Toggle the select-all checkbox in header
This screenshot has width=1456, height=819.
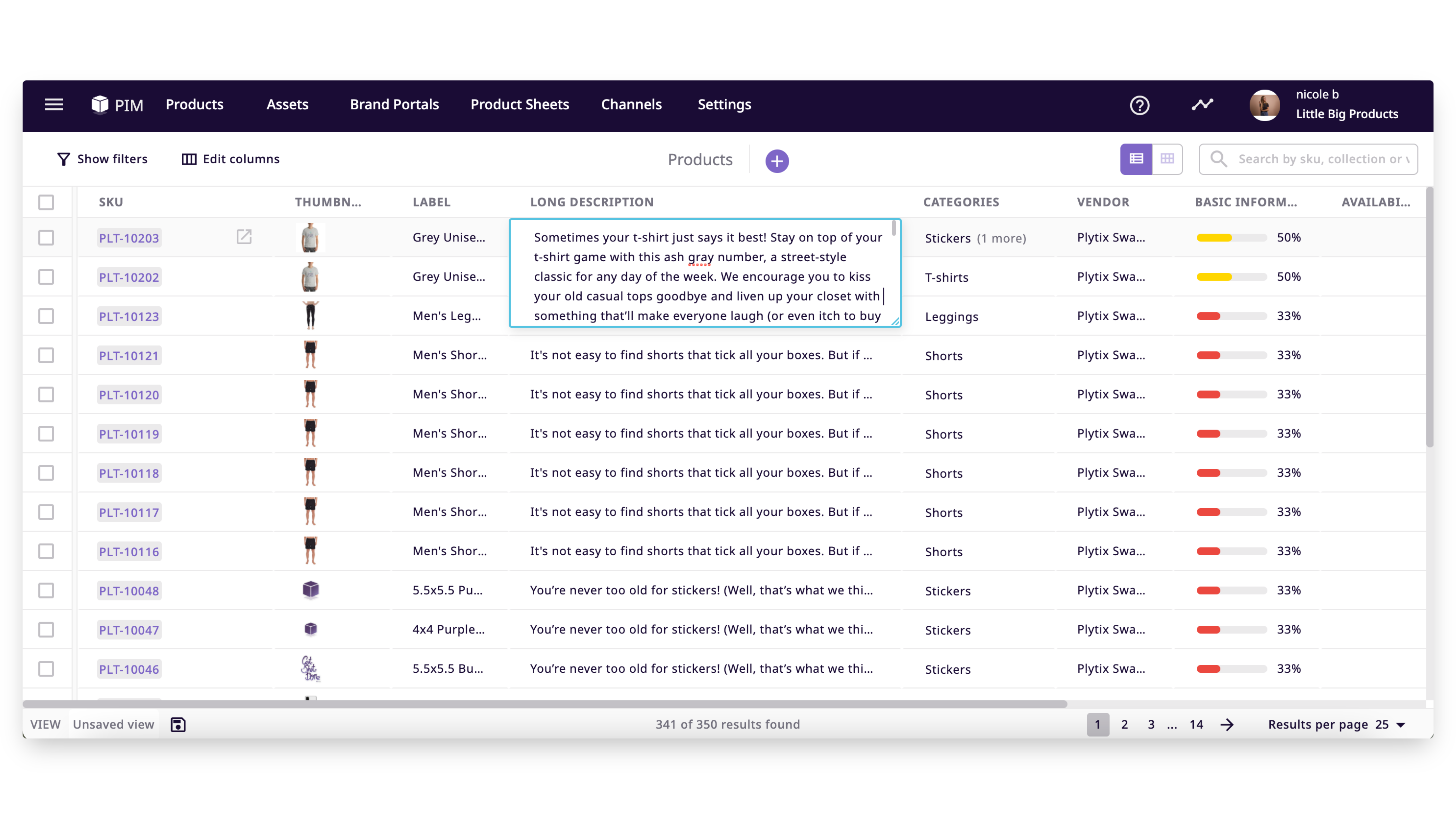tap(46, 202)
